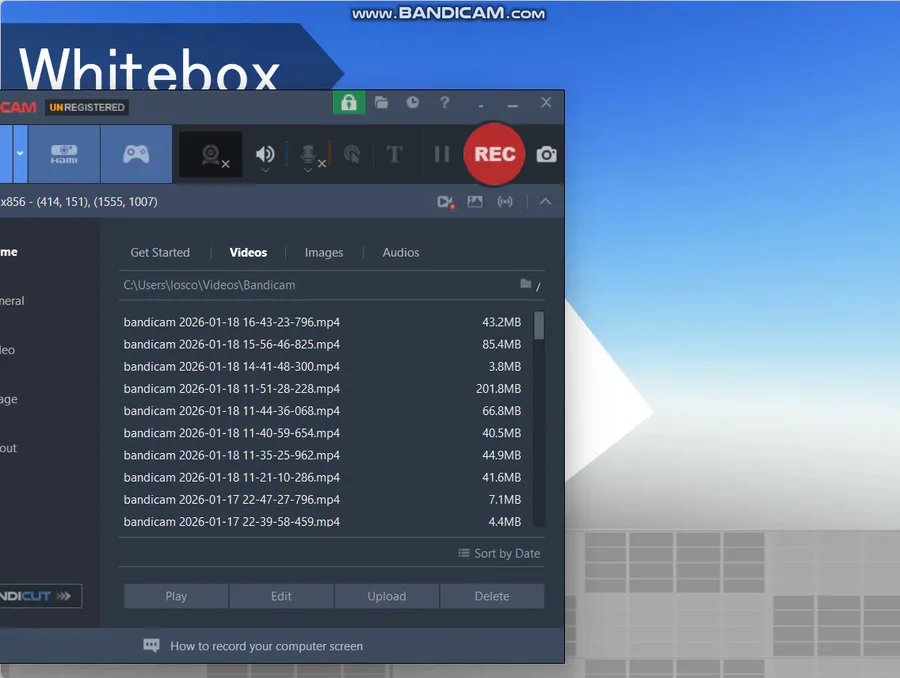Expand speaker settings dropdown chevron
Screen dimensions: 900x678
265,170
